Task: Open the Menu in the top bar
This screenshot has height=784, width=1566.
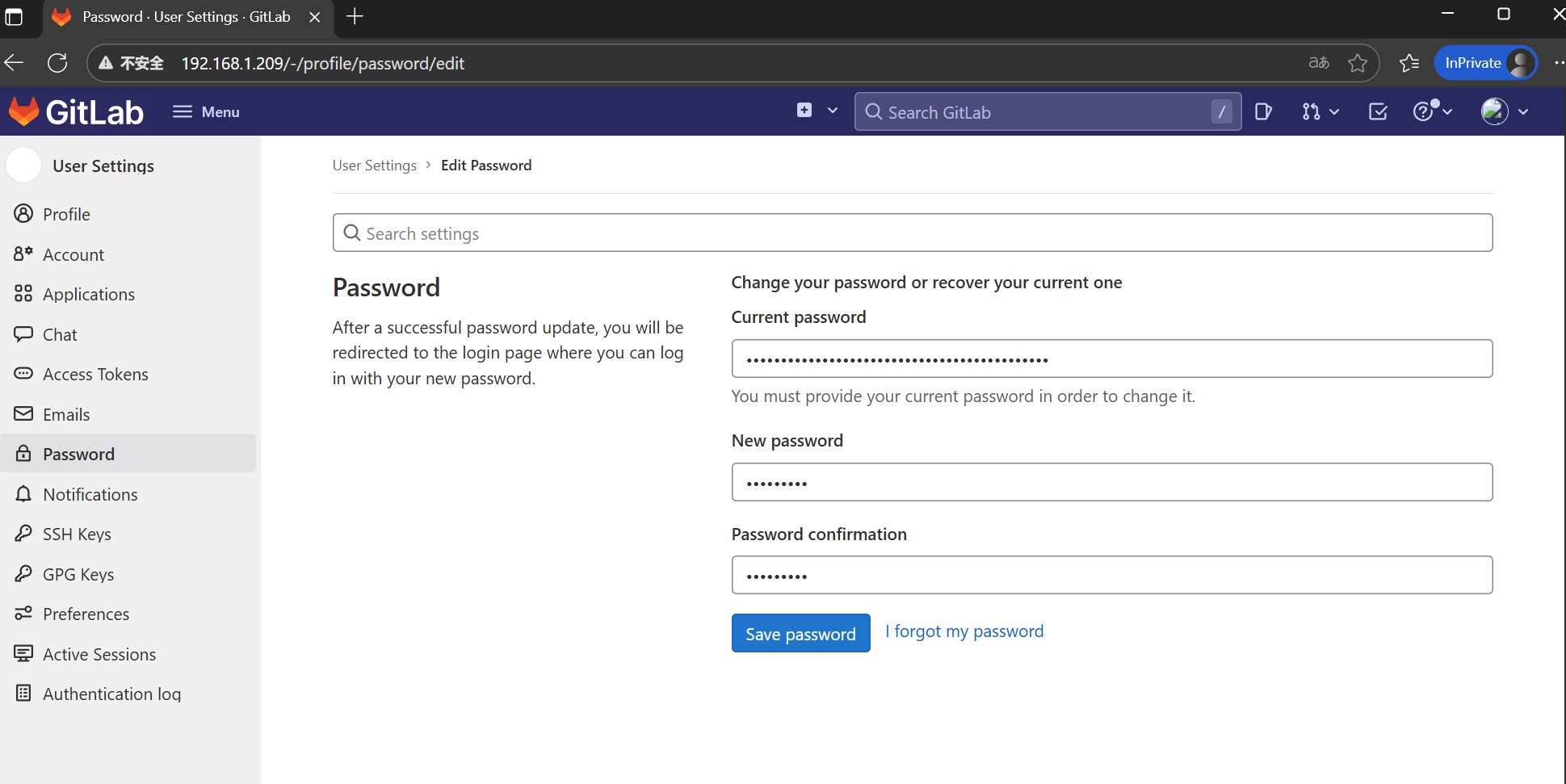Action: [x=205, y=111]
